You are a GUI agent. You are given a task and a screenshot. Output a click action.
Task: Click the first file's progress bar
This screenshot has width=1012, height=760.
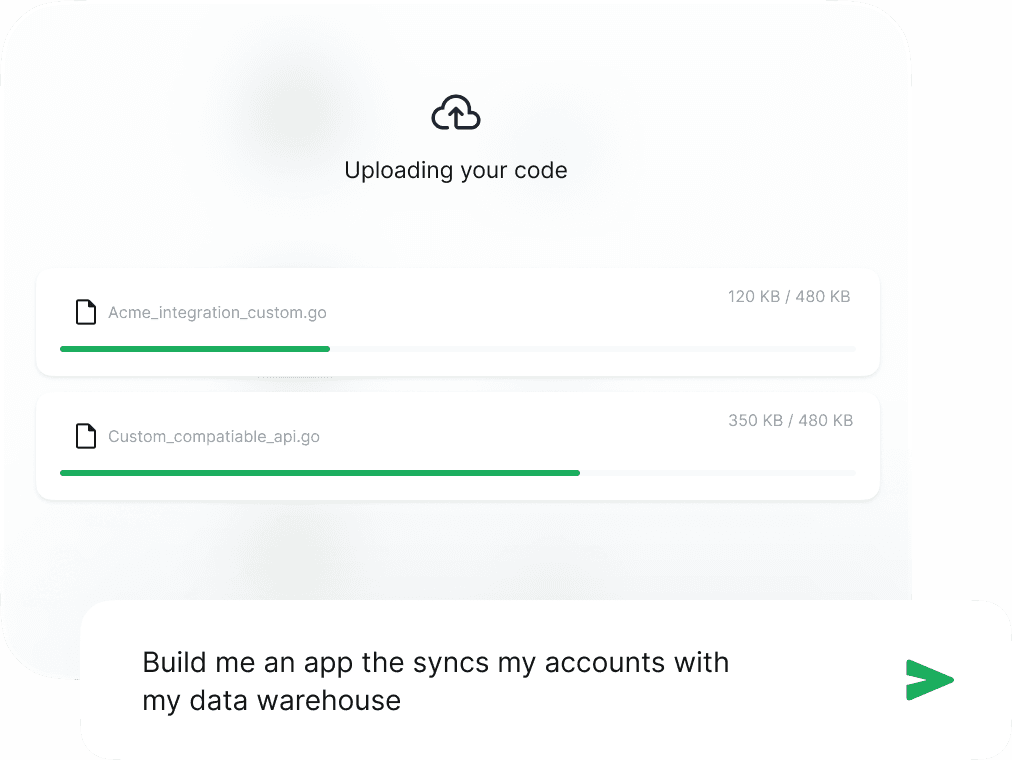(456, 348)
